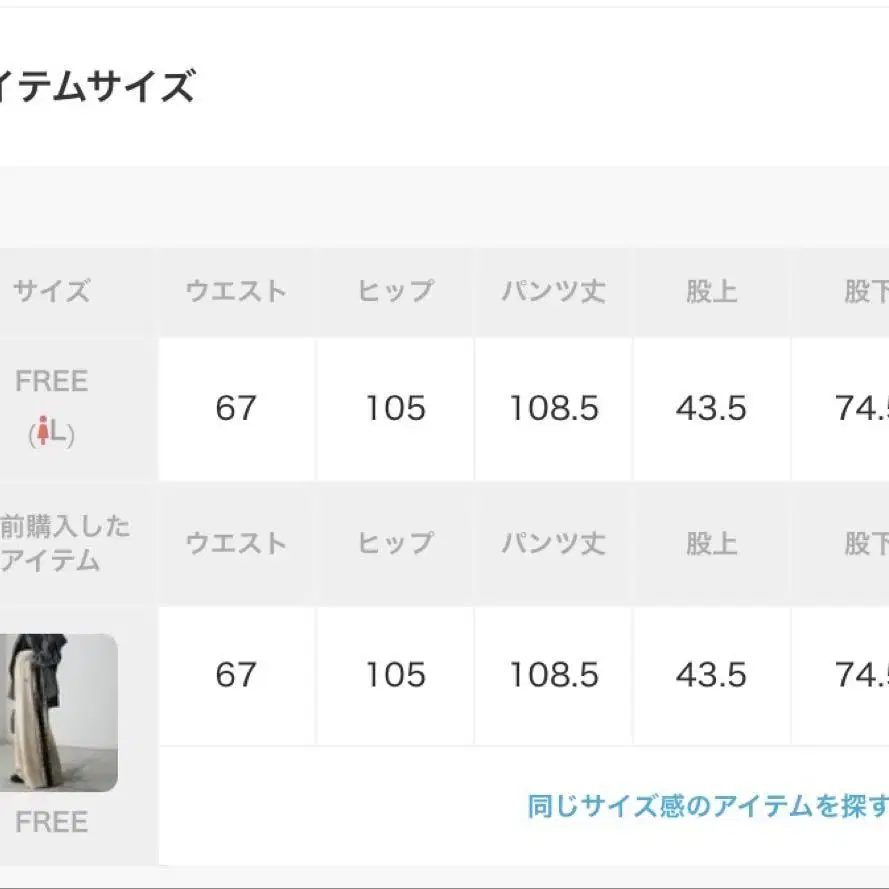Click the 前購入したアイテム row label
The width and height of the screenshot is (889, 889).
pyautogui.click(x=64, y=543)
